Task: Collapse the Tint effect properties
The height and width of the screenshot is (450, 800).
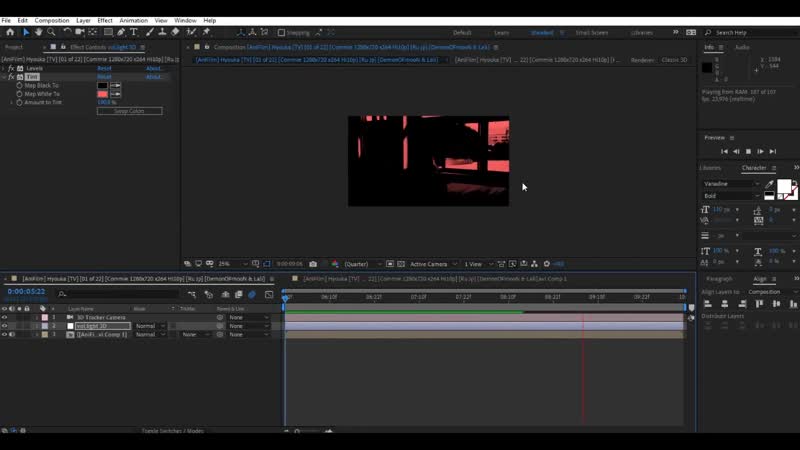Action: point(4,77)
